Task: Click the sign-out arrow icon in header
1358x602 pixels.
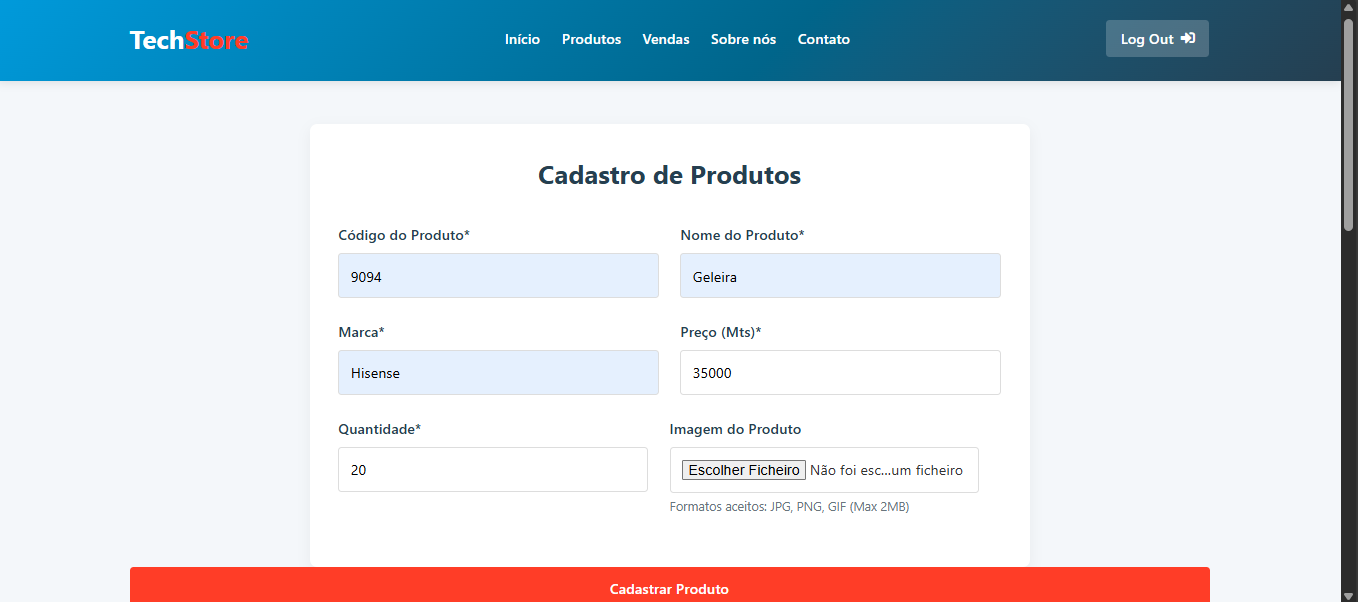Action: pos(1187,39)
